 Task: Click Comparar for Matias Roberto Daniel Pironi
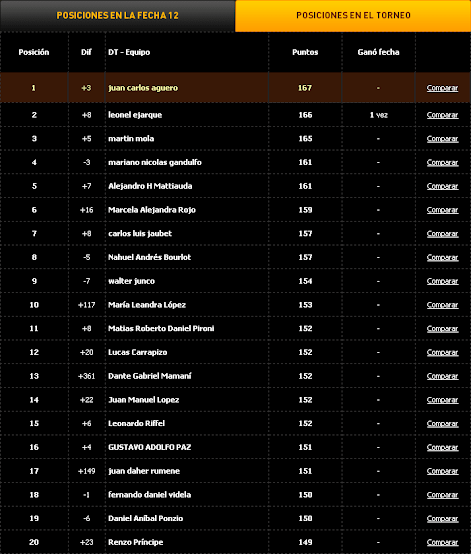(x=442, y=329)
